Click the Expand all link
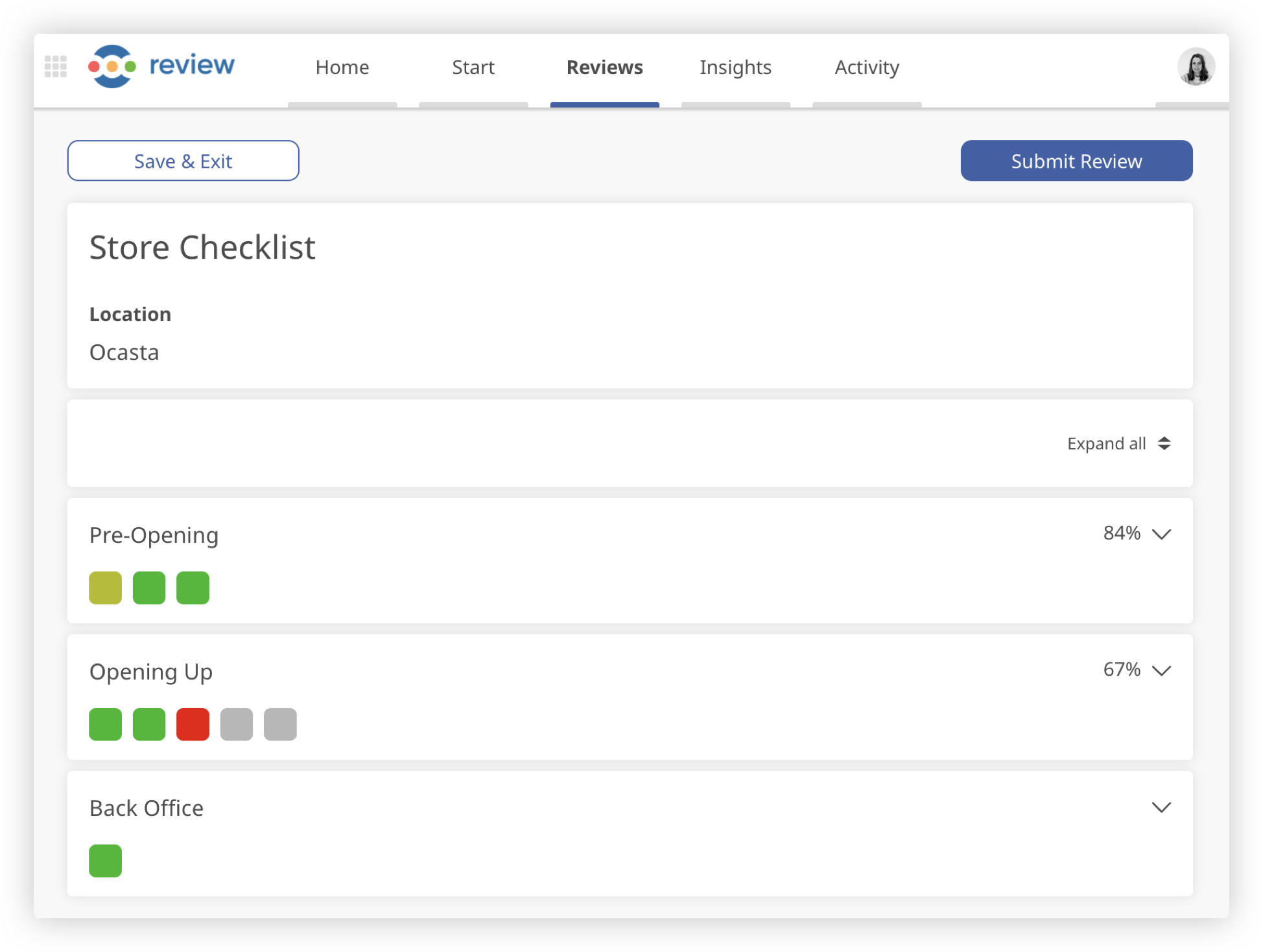 [x=1106, y=444]
